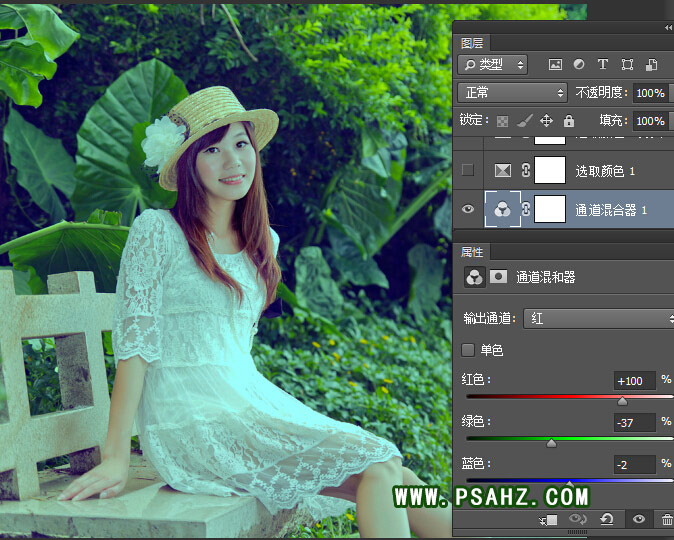Click the shape layer filter icon
Screen dimensions: 674x540
click(x=627, y=65)
